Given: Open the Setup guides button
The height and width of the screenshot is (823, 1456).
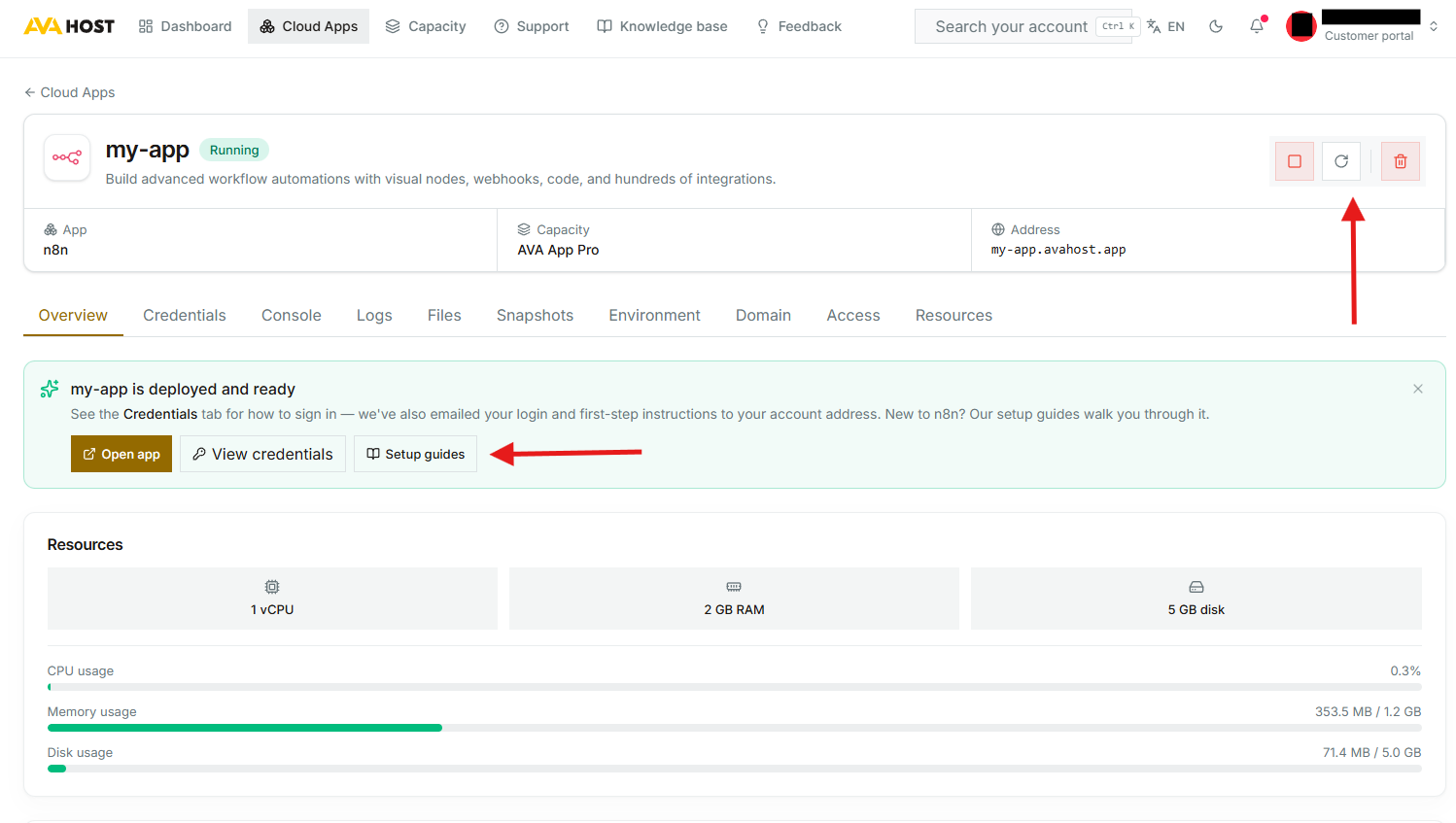Looking at the screenshot, I should (415, 454).
